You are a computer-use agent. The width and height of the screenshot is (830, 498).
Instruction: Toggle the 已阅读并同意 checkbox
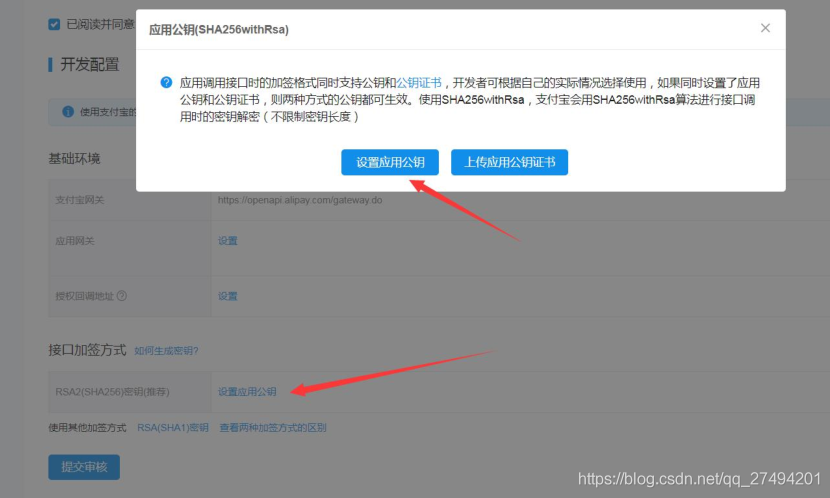54,24
